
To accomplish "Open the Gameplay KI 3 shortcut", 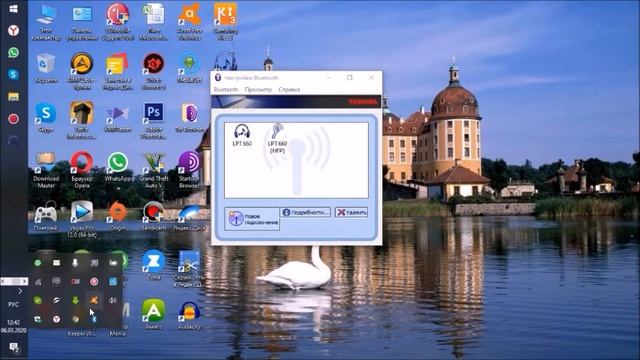I will [x=225, y=22].
